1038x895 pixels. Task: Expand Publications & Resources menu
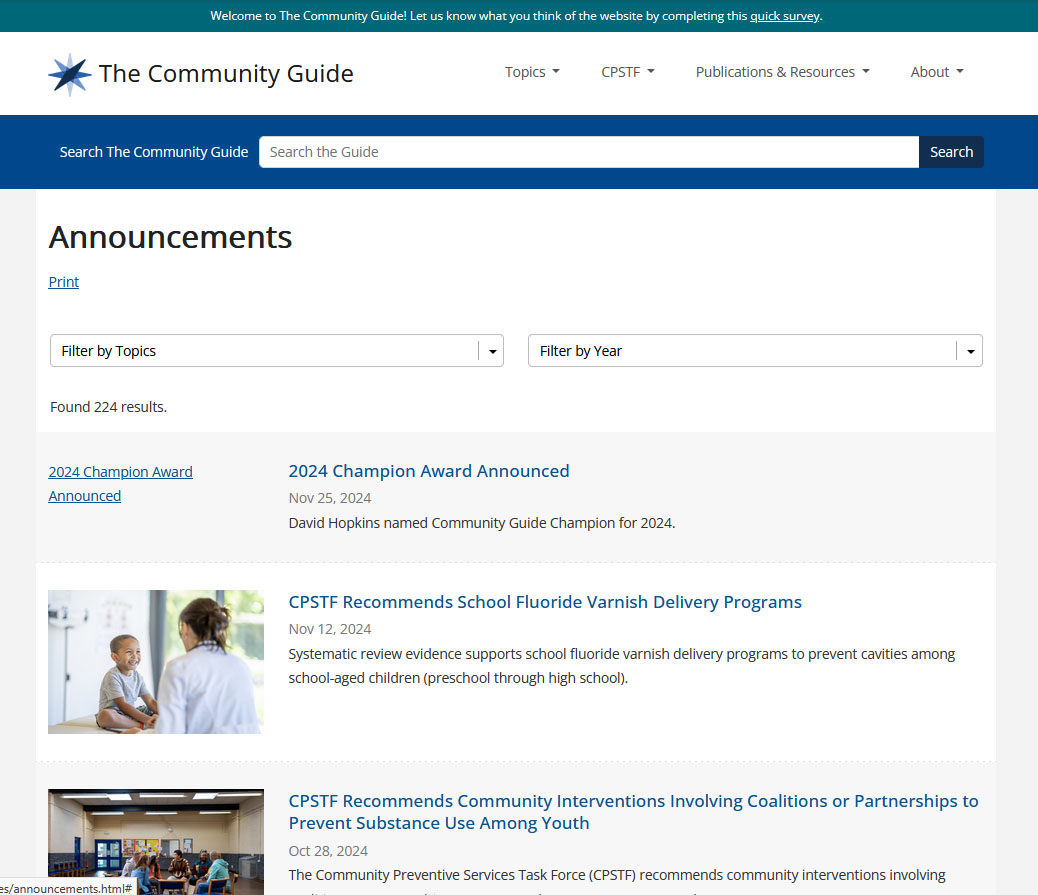(782, 72)
